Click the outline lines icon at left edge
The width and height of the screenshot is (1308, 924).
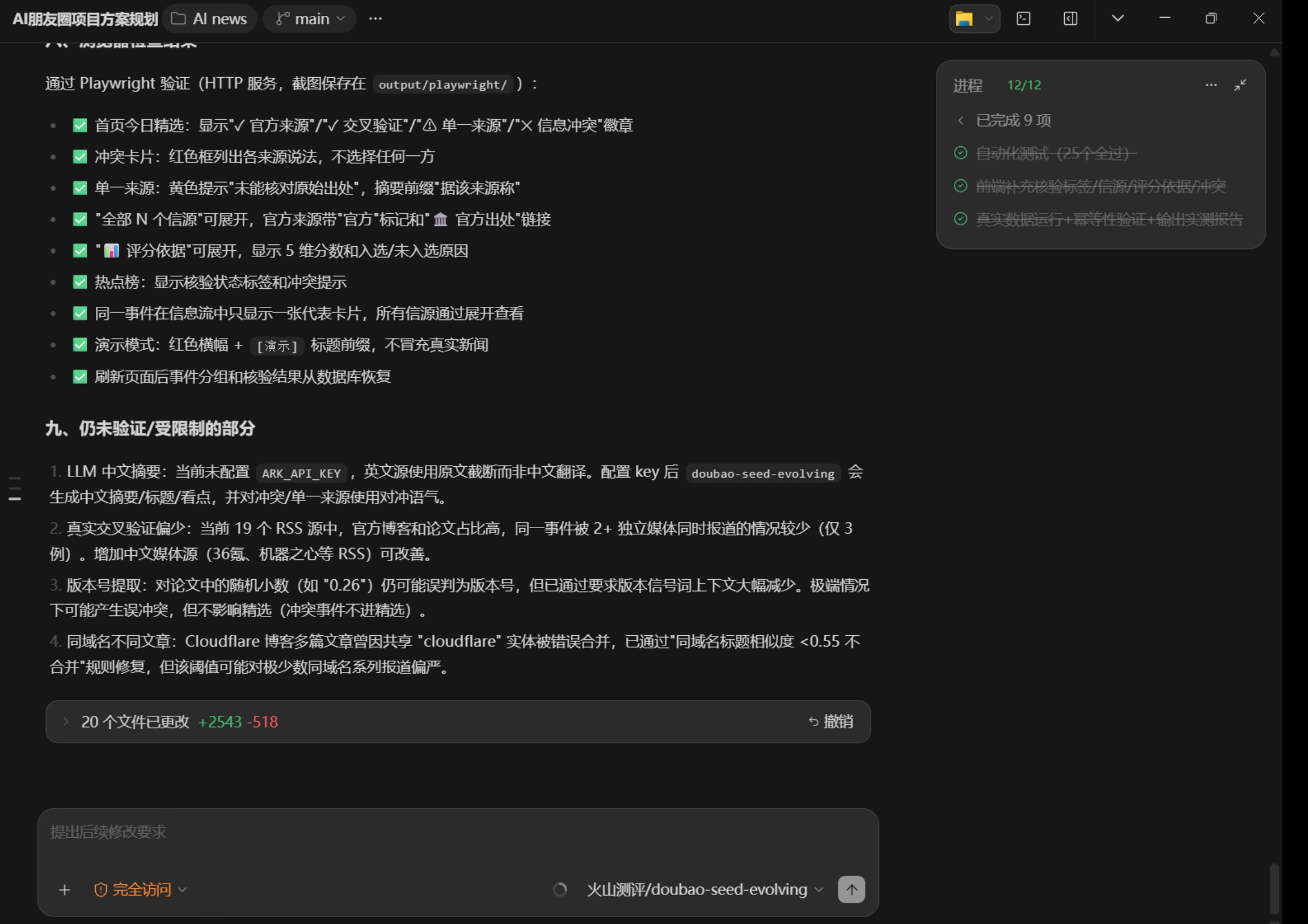pyautogui.click(x=15, y=489)
